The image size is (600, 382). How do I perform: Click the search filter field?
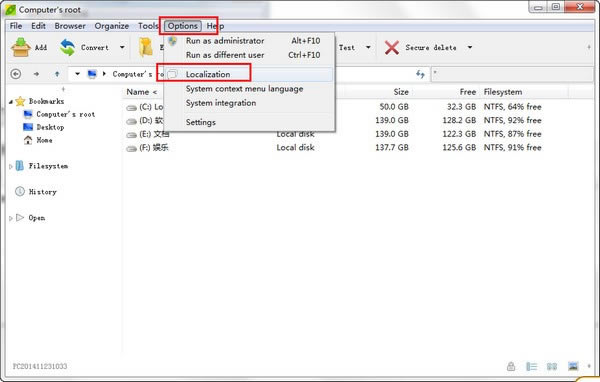pyautogui.click(x=512, y=74)
